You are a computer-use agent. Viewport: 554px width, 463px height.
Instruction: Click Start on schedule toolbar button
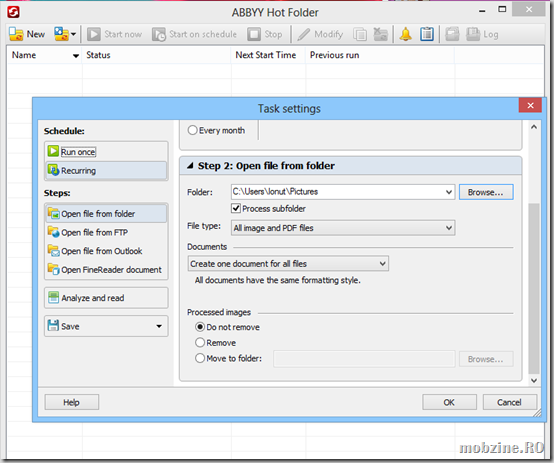(194, 34)
